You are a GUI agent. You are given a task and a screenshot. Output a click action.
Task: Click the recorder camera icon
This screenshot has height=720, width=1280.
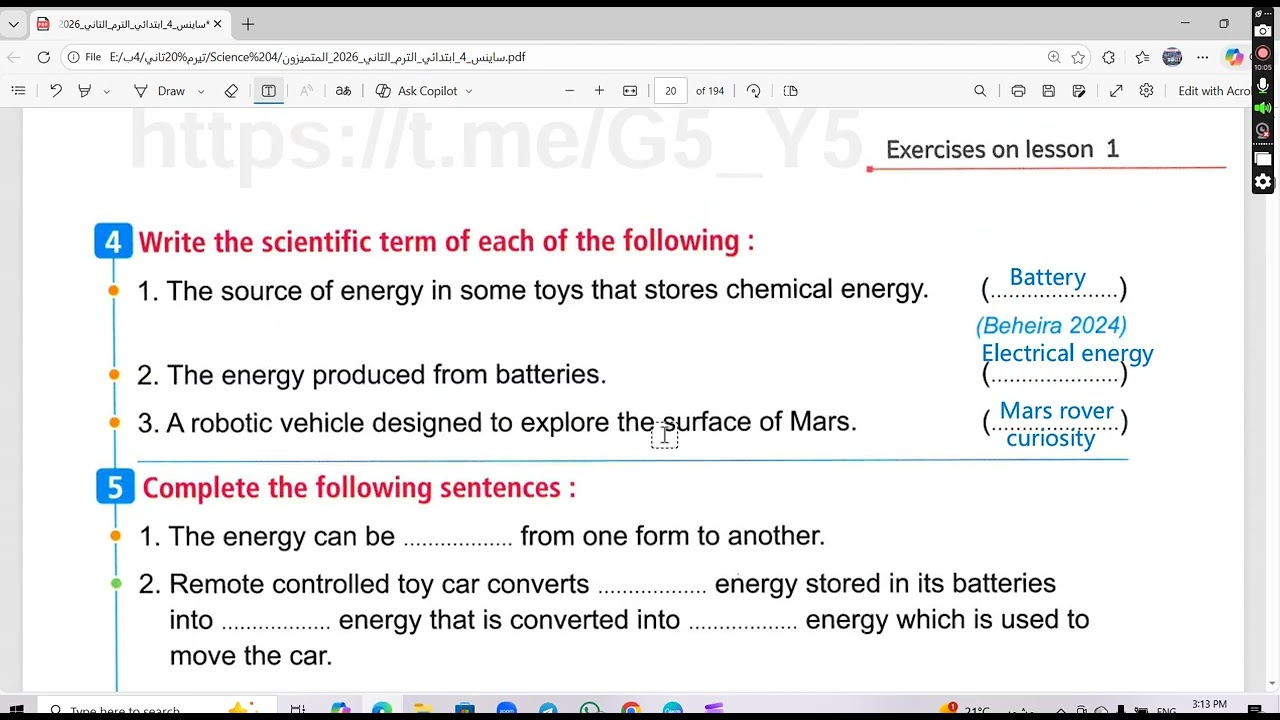1263,31
